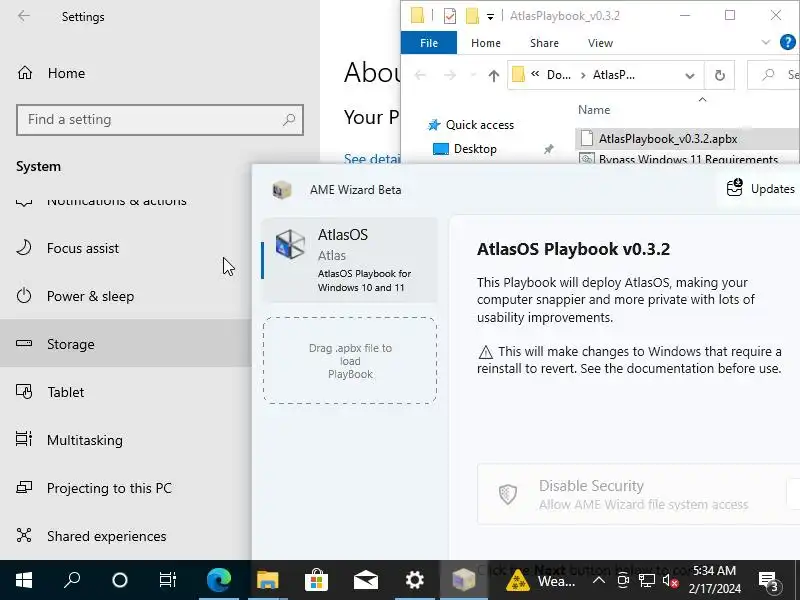
Task: Click the AME Wizard Beta cube icon
Action: (x=282, y=190)
